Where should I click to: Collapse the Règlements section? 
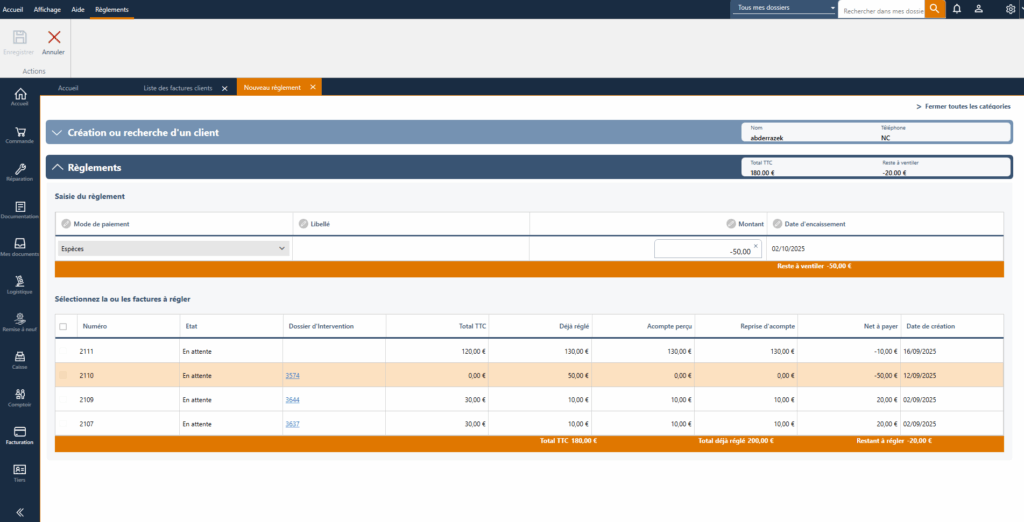58,168
